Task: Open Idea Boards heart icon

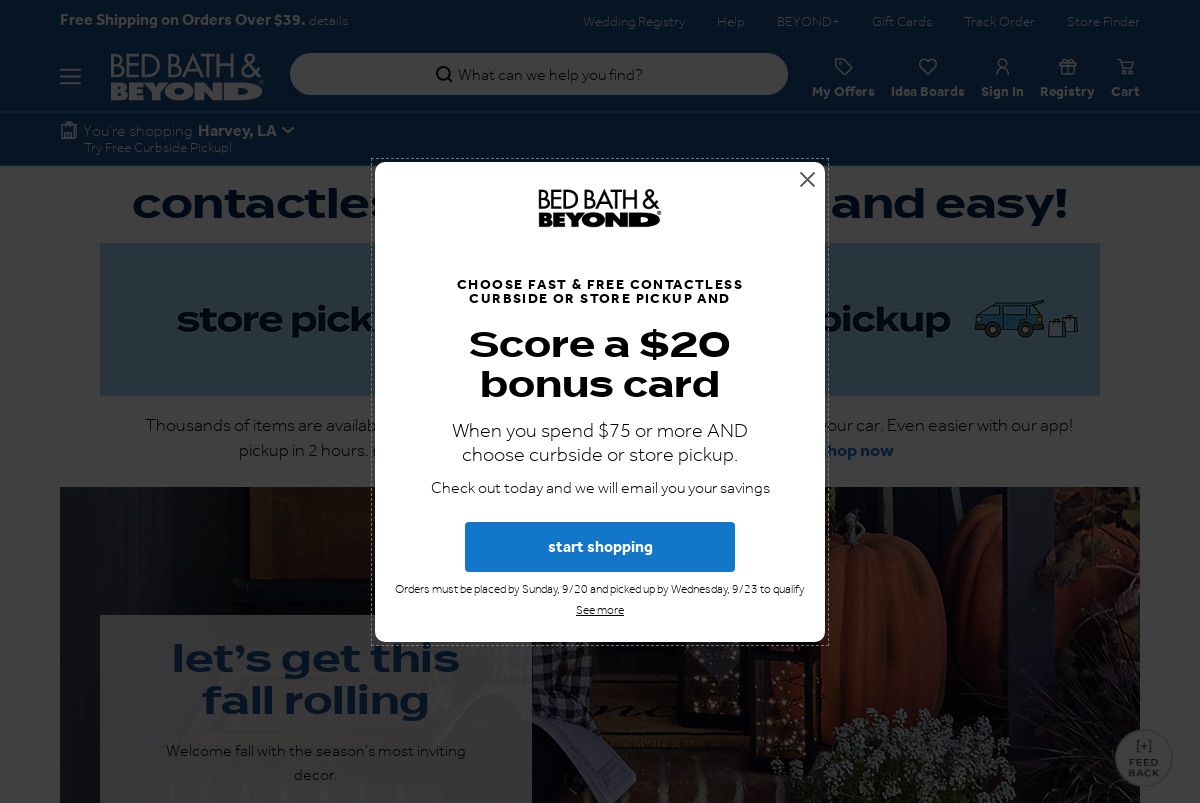Action: pos(928,67)
